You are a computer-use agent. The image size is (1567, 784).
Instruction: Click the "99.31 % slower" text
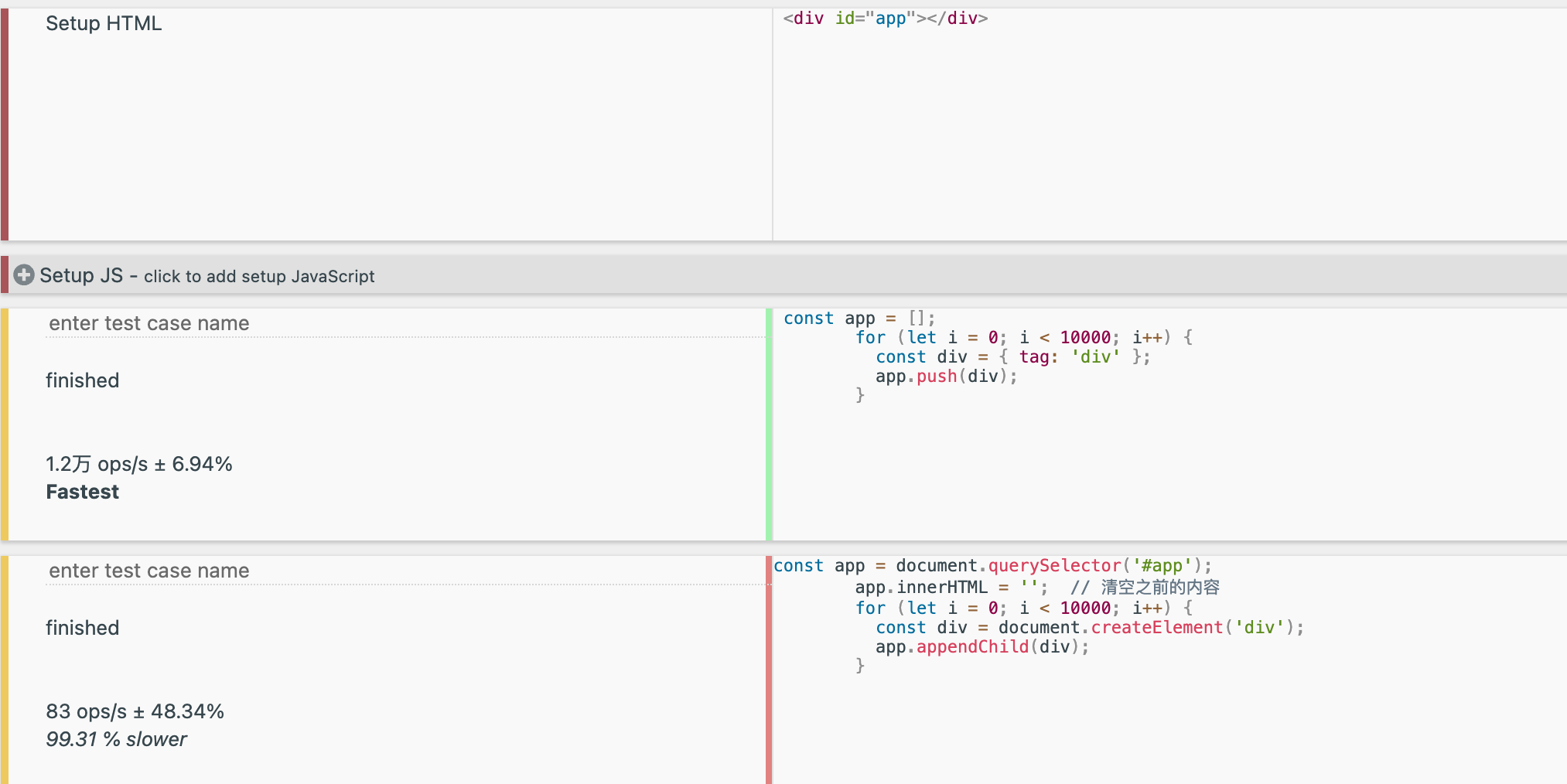[x=116, y=739]
